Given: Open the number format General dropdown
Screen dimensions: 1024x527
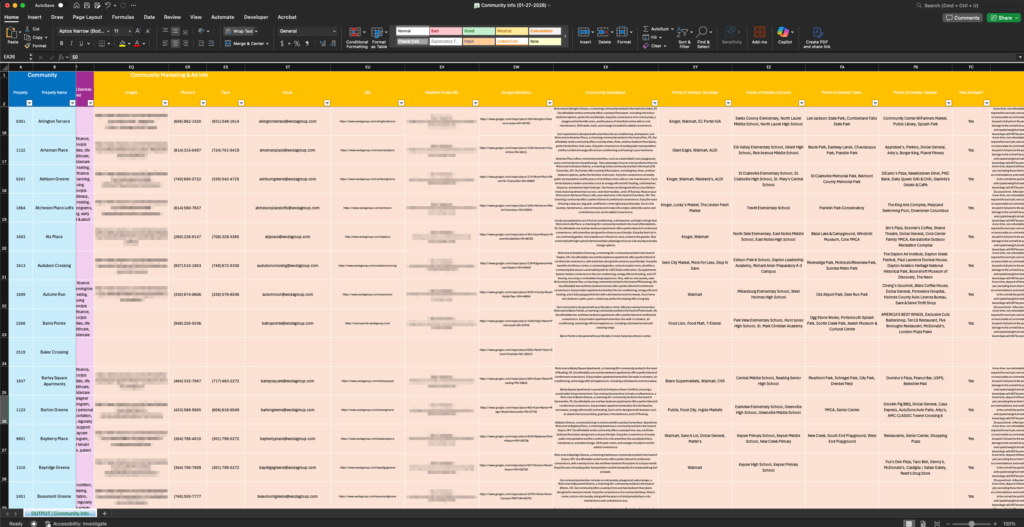Looking at the screenshot, I should pyautogui.click(x=338, y=31).
